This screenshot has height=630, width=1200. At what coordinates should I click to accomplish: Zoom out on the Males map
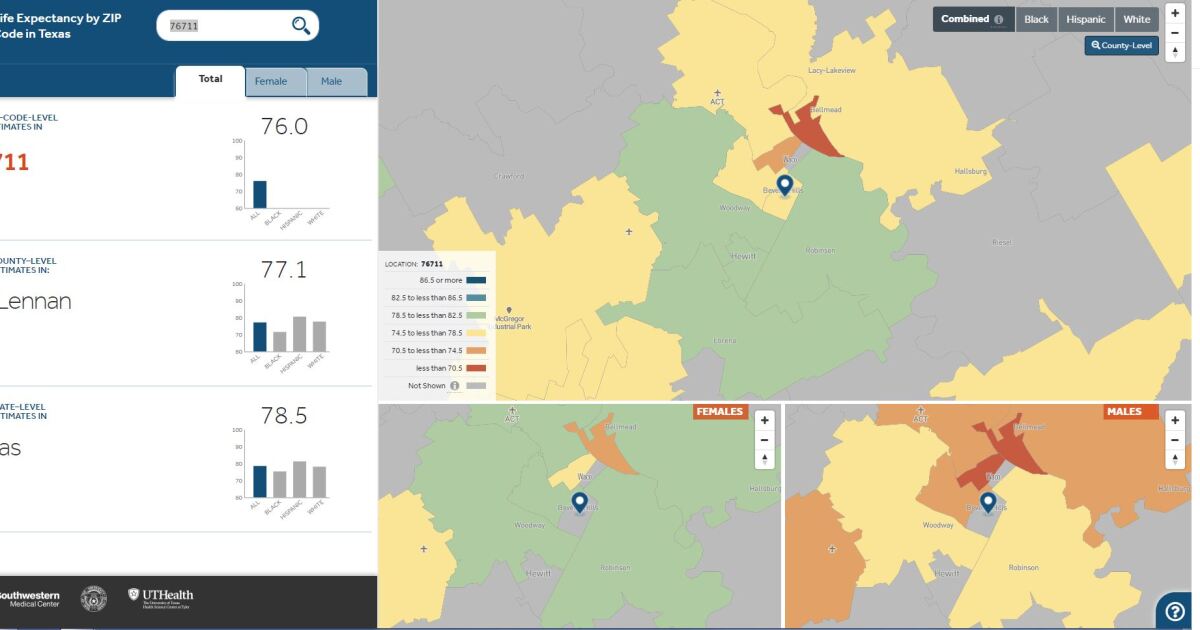[1175, 440]
